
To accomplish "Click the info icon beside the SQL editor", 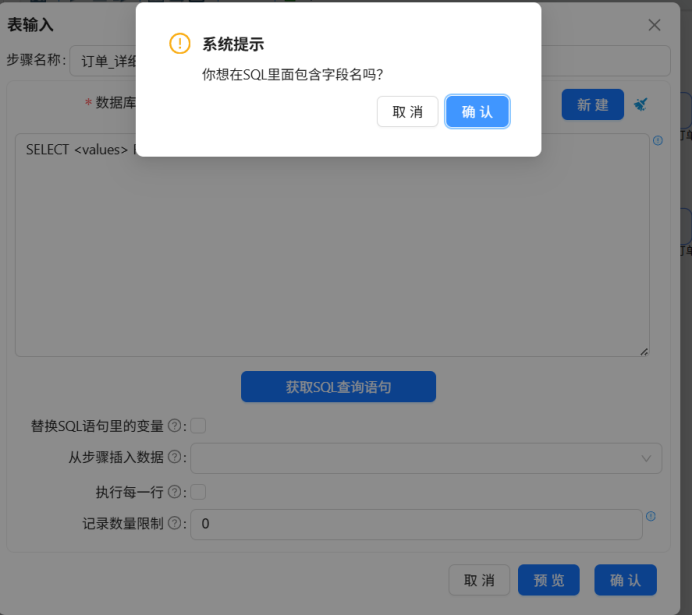I will point(658,141).
